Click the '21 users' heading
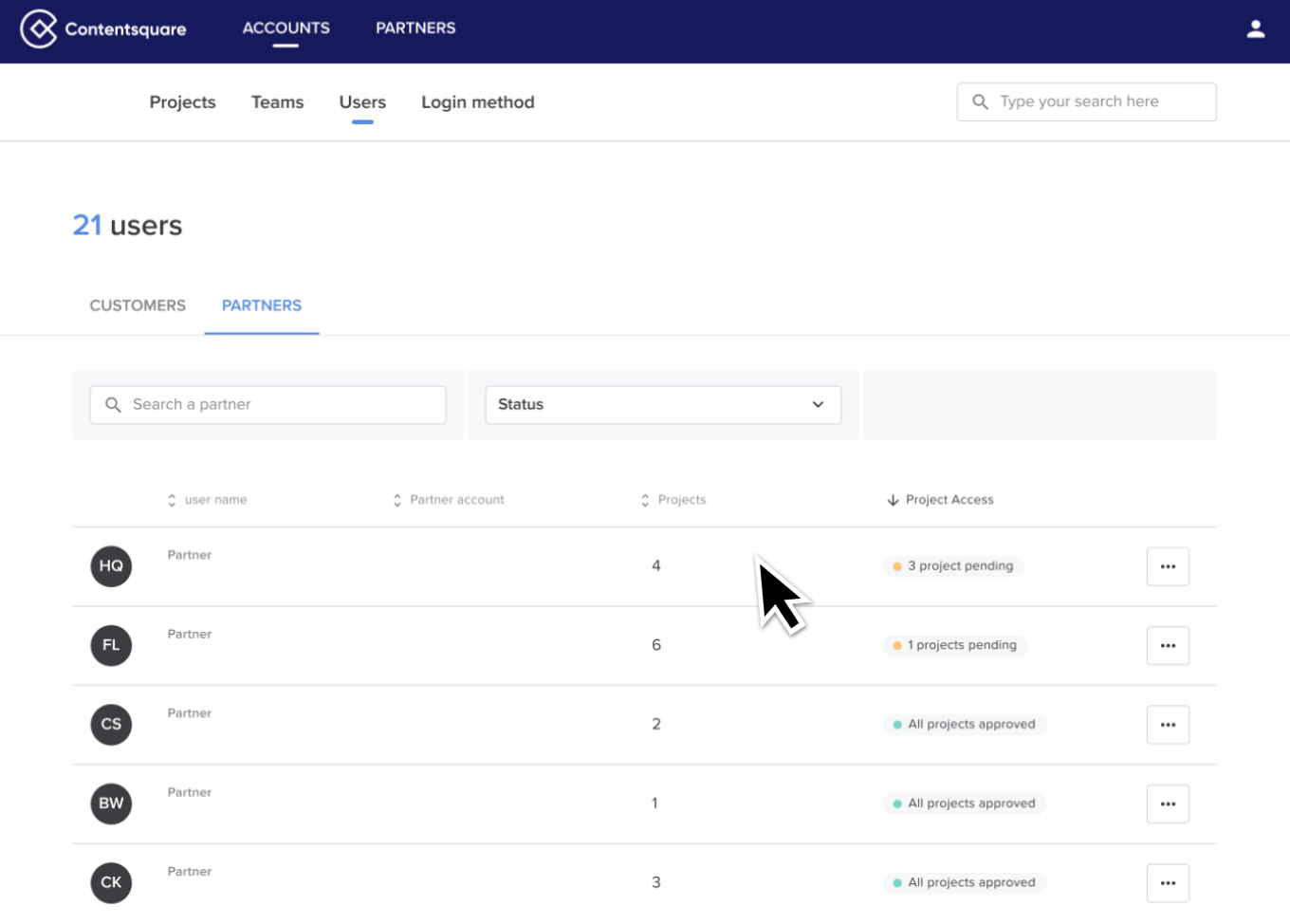 point(127,226)
